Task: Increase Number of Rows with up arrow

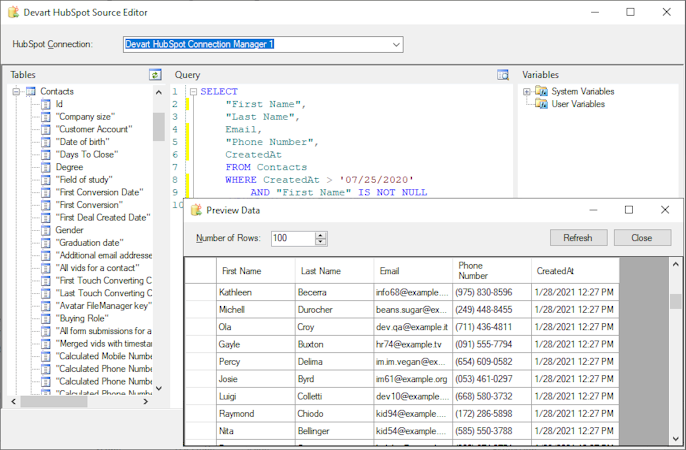Action: 321,235
